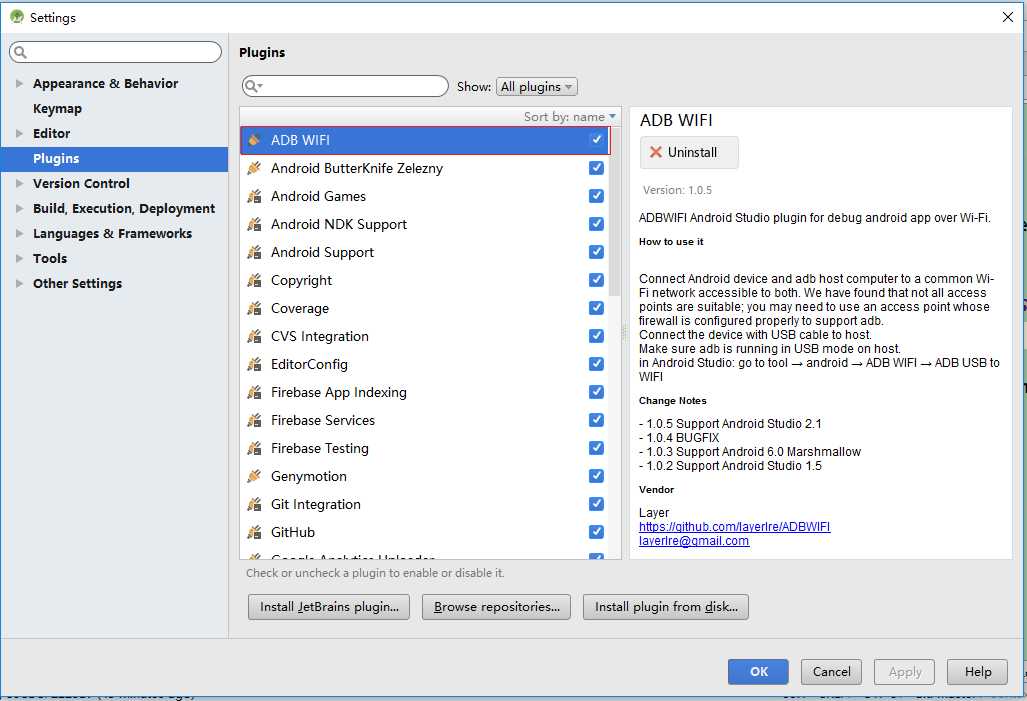Click the red X uninstall icon
The height and width of the screenshot is (701, 1027).
click(x=655, y=152)
